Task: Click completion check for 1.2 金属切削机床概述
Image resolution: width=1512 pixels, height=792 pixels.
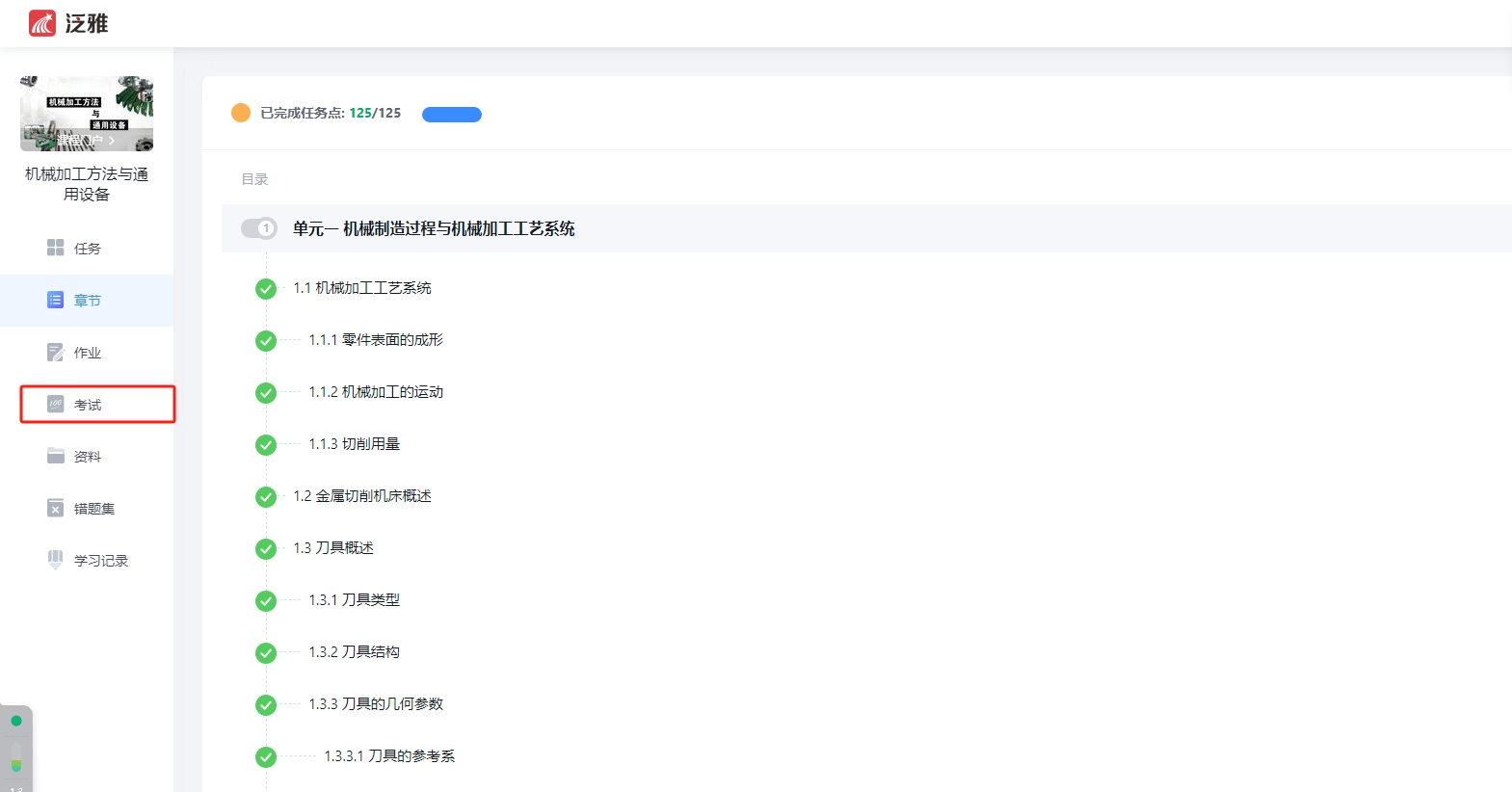Action: (x=266, y=497)
